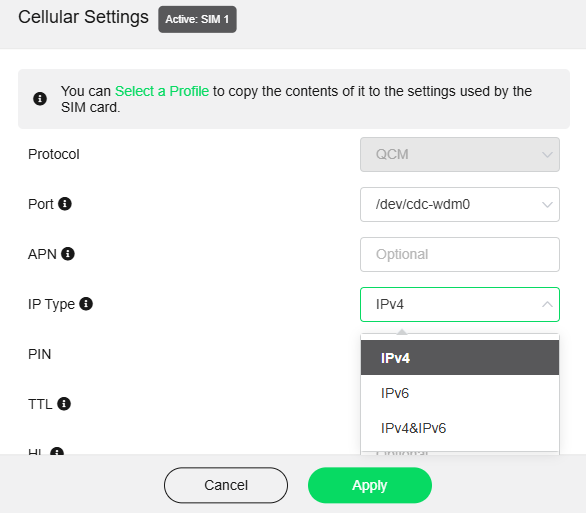Click the up chevron in IP Type field

point(547,304)
